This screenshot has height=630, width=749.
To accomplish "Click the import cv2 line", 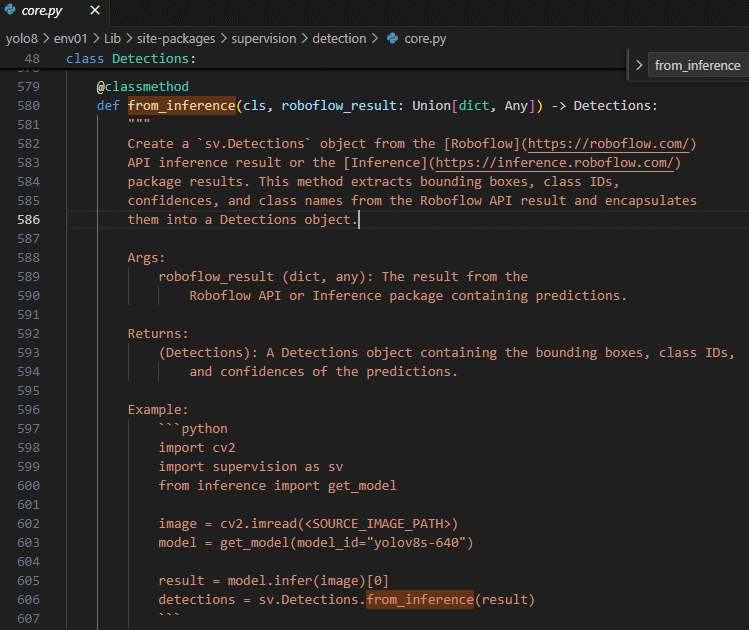I will (197, 448).
